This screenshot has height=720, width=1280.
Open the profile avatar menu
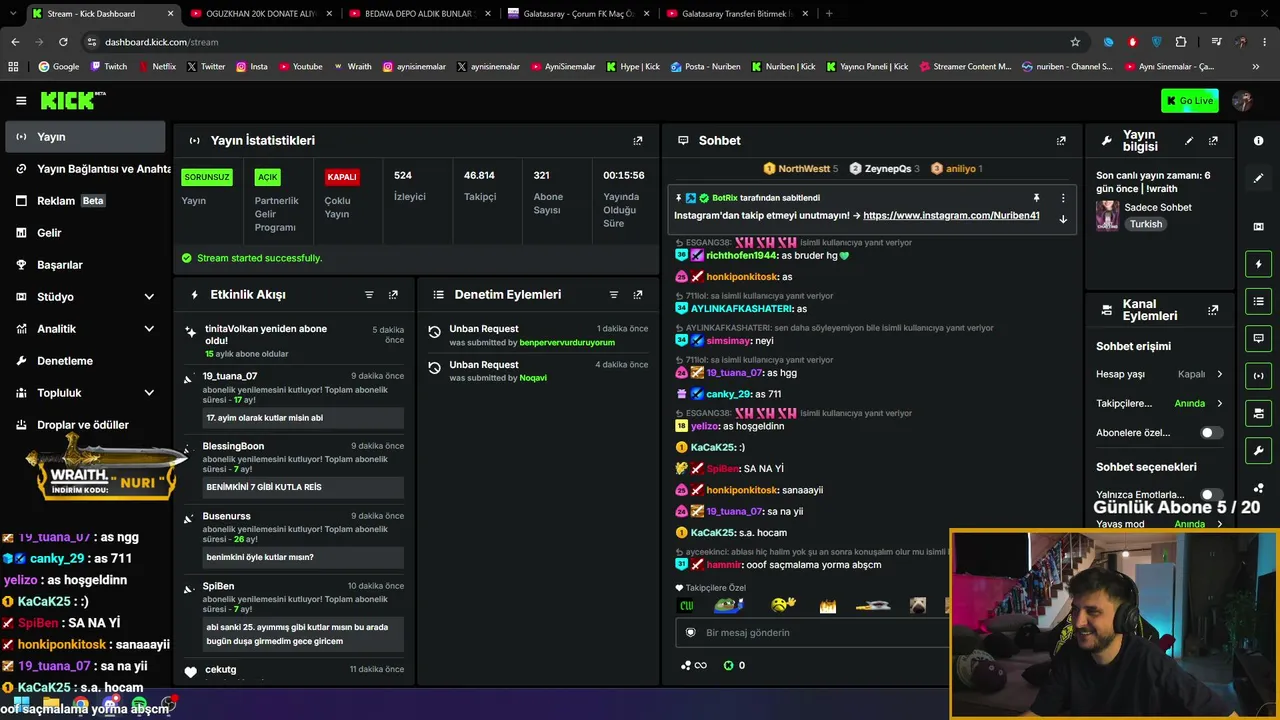(x=1243, y=100)
